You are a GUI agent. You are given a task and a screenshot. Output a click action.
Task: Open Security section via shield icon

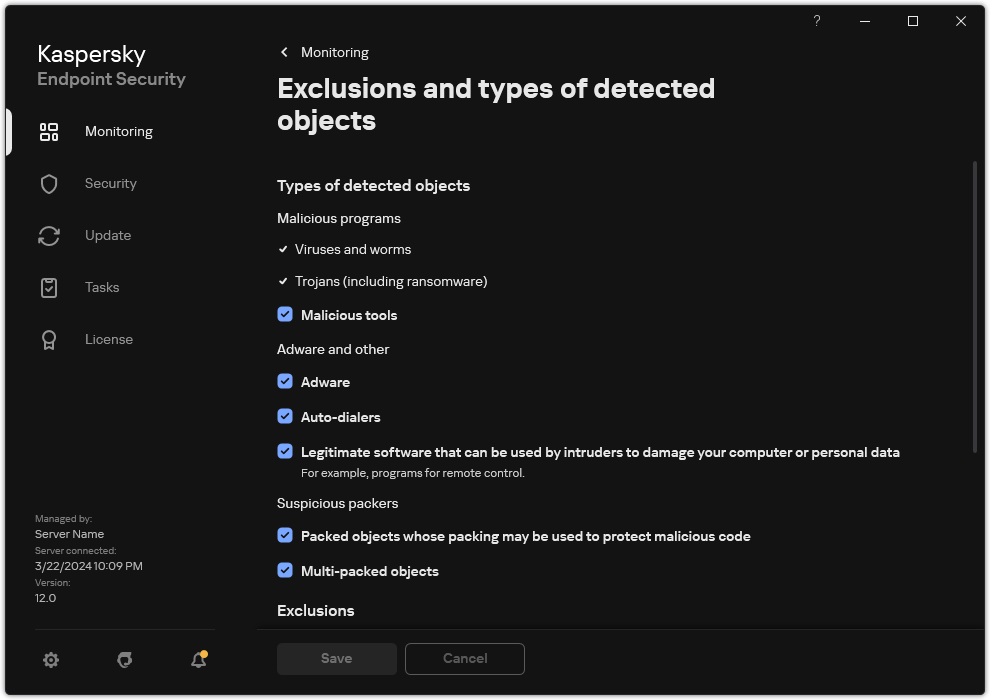(48, 183)
